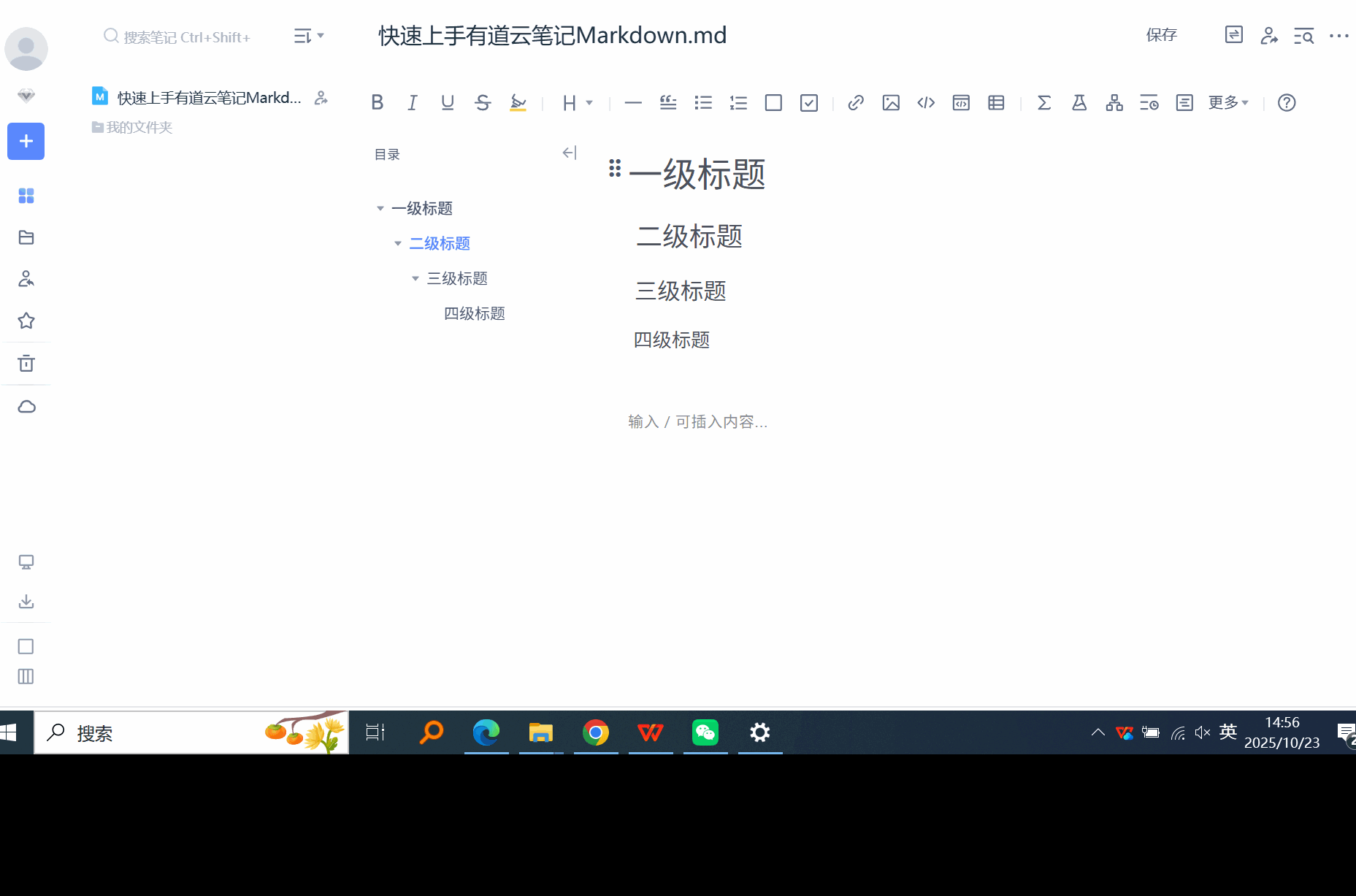The image size is (1356, 896).
Task: Open the dashboard grid view in sidebar
Action: [x=26, y=196]
